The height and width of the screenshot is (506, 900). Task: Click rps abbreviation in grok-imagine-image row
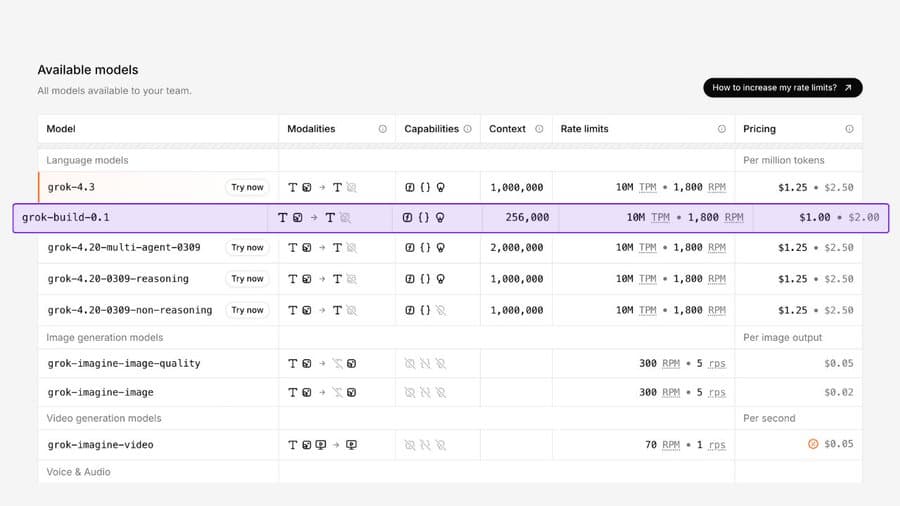click(x=717, y=392)
